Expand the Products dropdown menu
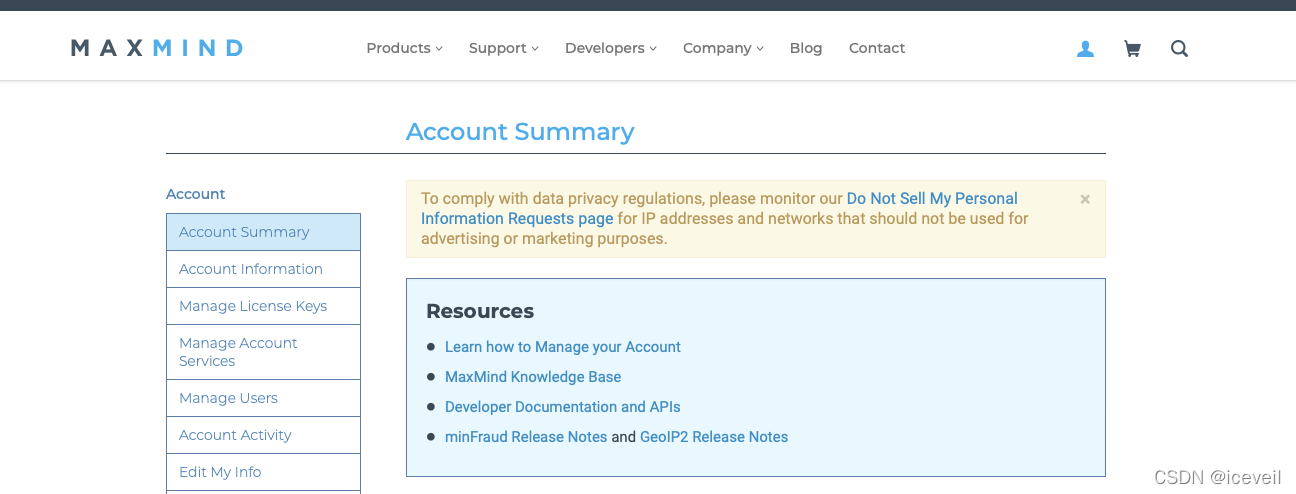 coord(404,48)
